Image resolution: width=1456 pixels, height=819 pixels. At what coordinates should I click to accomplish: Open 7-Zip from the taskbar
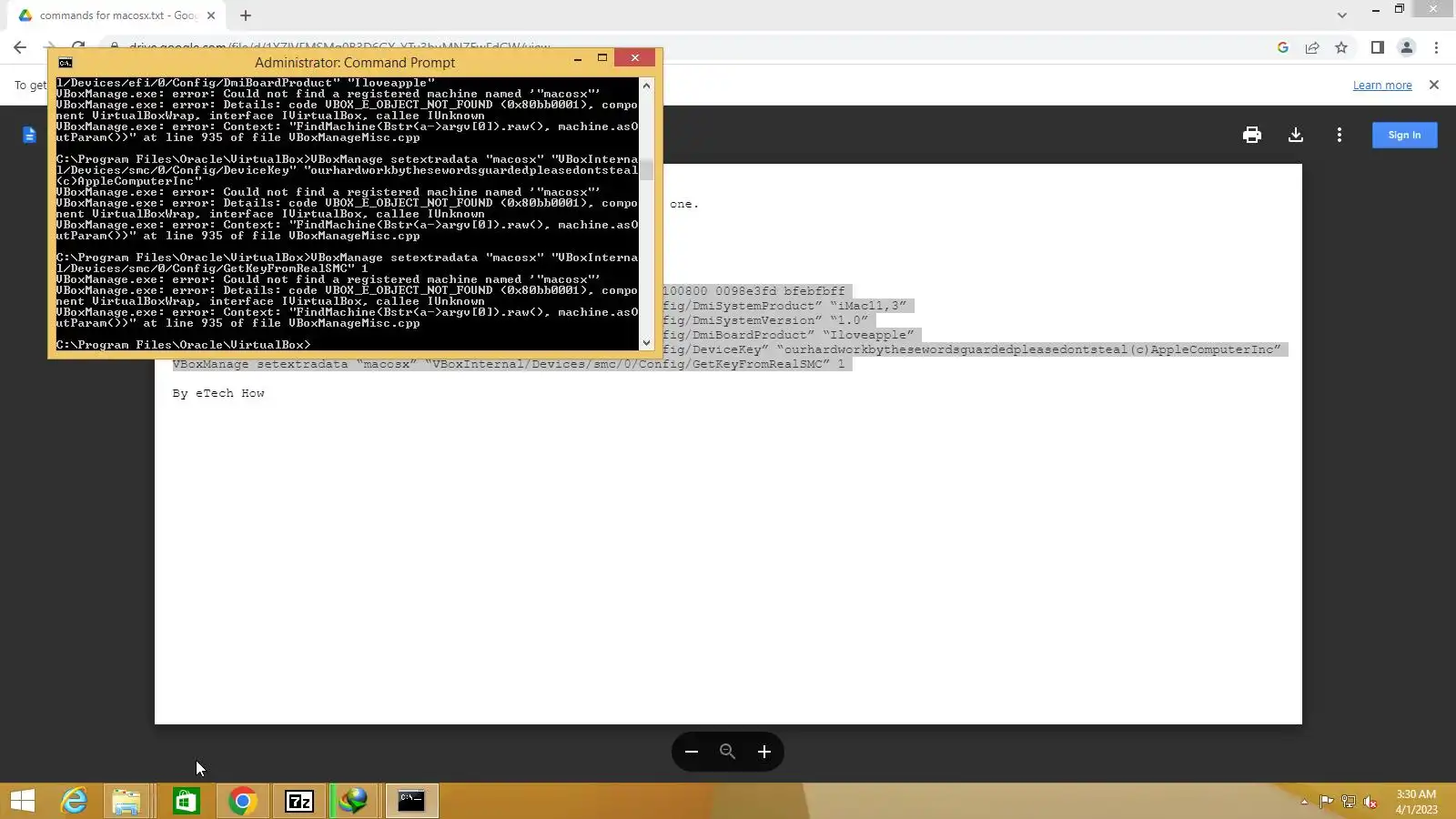pos(299,801)
